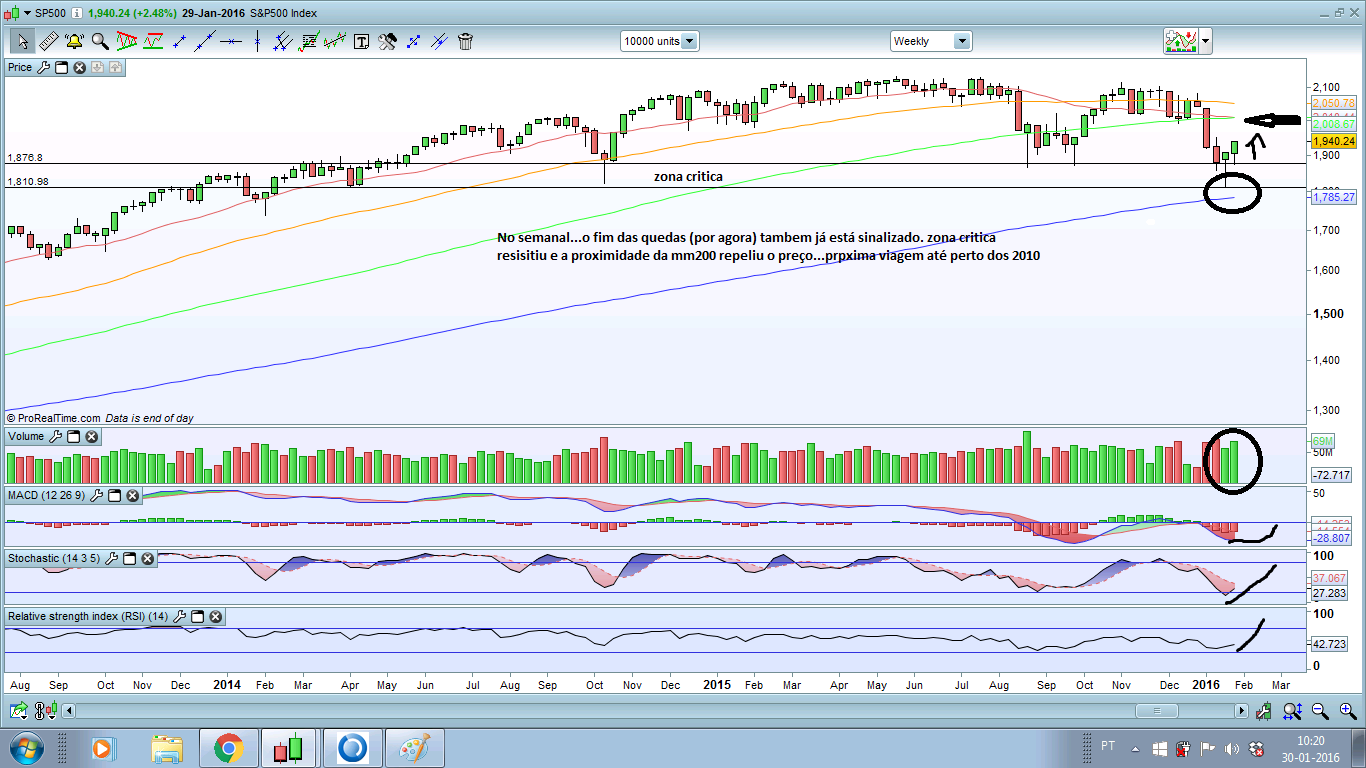Open the Weekly timeframe dropdown
The image size is (1366, 768).
[931, 41]
